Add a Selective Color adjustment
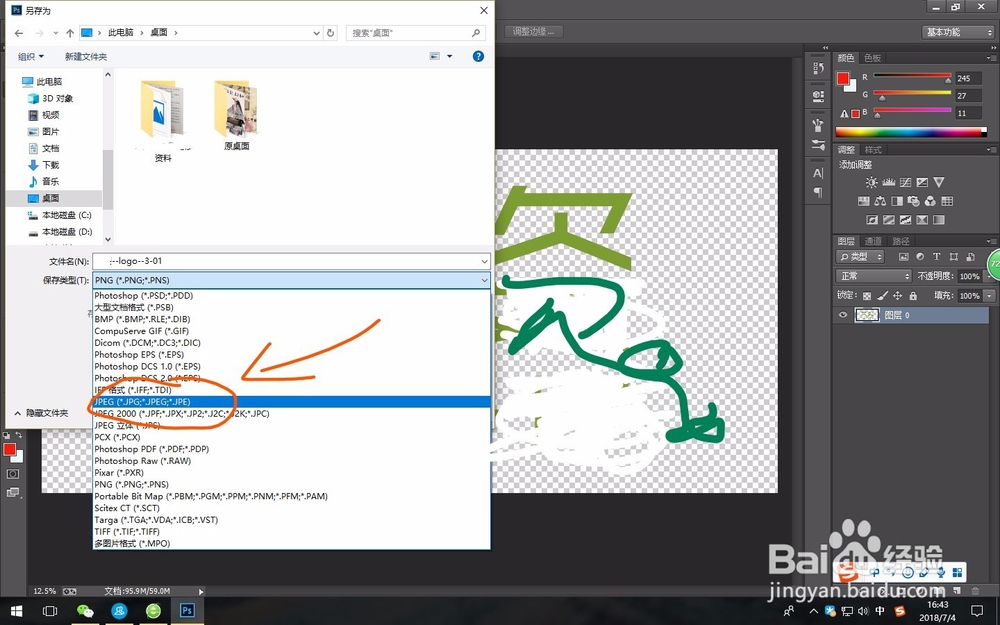The height and width of the screenshot is (625, 1000). coord(922,219)
